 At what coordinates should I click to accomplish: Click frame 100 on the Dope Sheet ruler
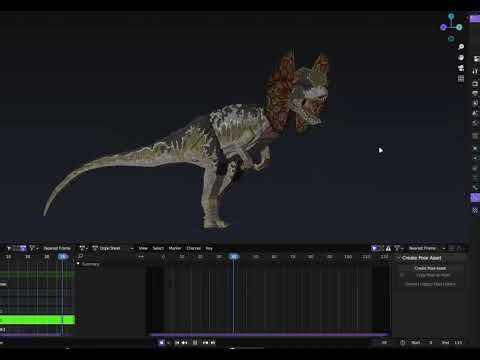[x=348, y=256]
